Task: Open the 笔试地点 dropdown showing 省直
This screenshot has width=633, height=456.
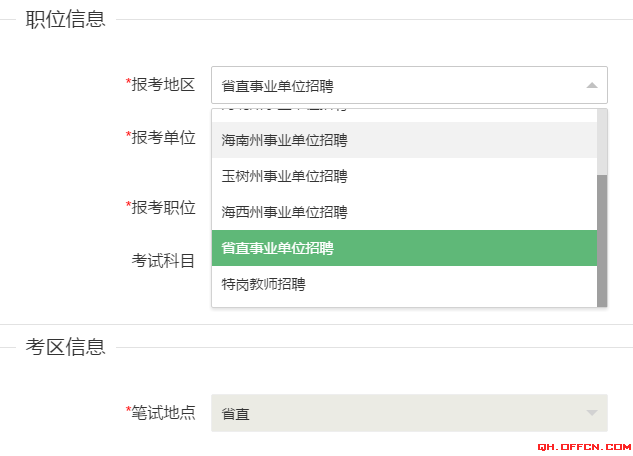Action: 409,413
